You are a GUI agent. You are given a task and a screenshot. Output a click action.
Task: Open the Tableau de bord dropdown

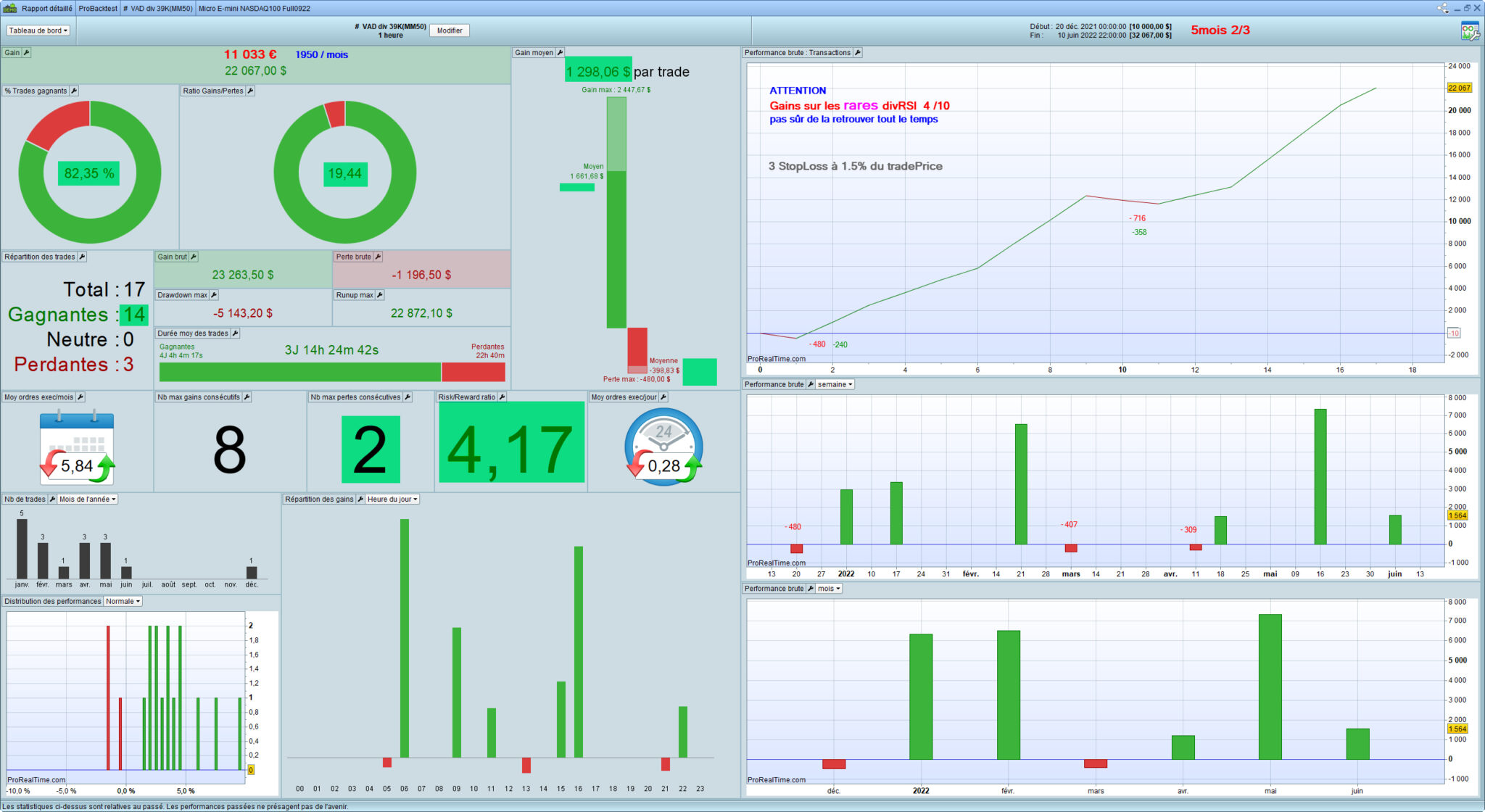[38, 30]
